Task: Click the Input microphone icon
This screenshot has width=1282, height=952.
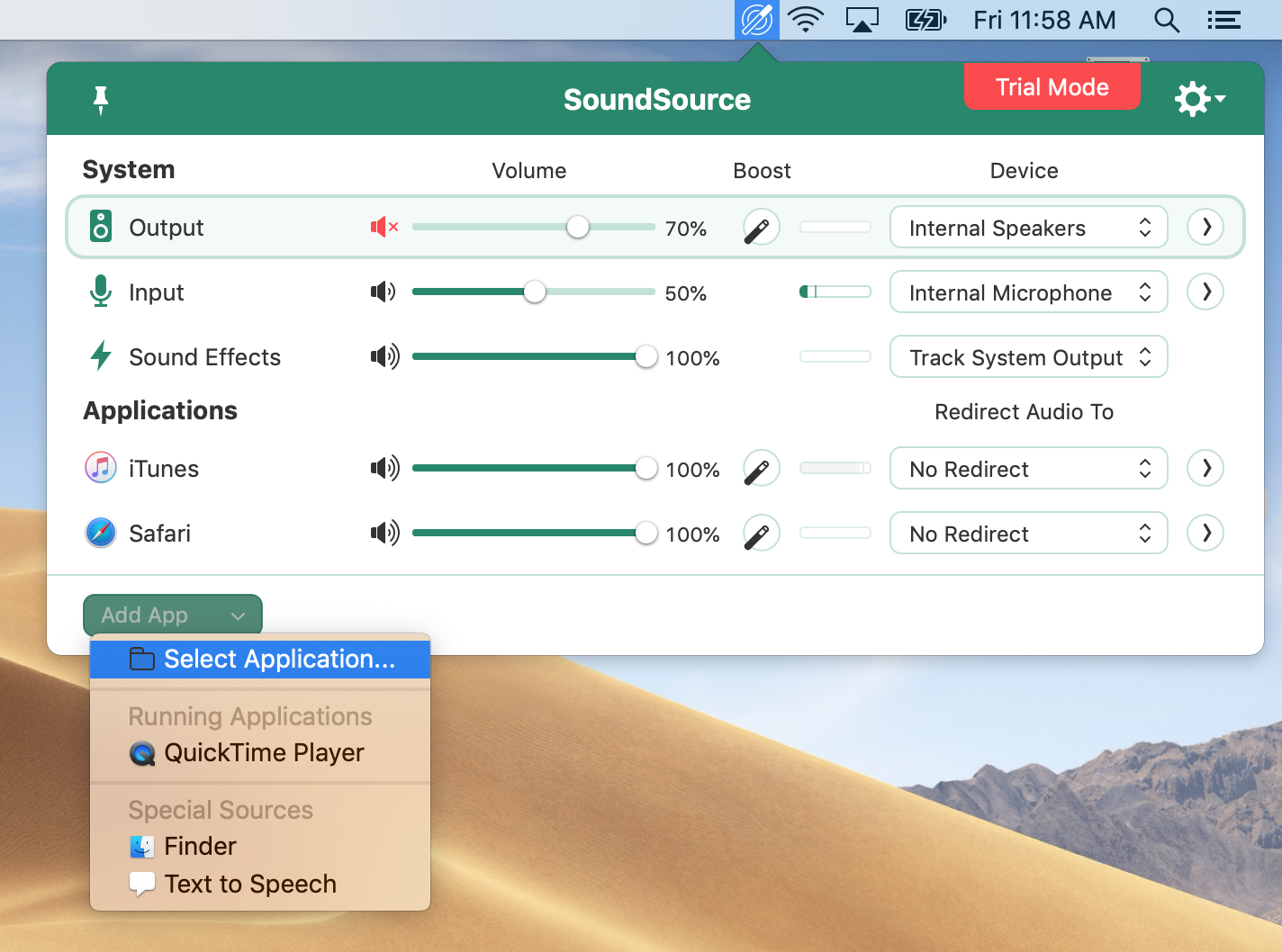Action: [101, 292]
